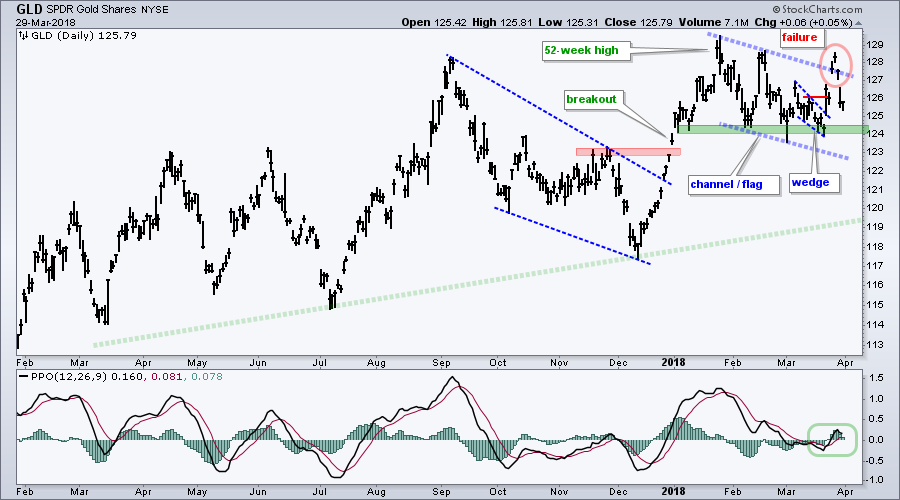900x500 pixels.
Task: Click the PPO(12,26,9) indicator legend
Action: (68, 377)
